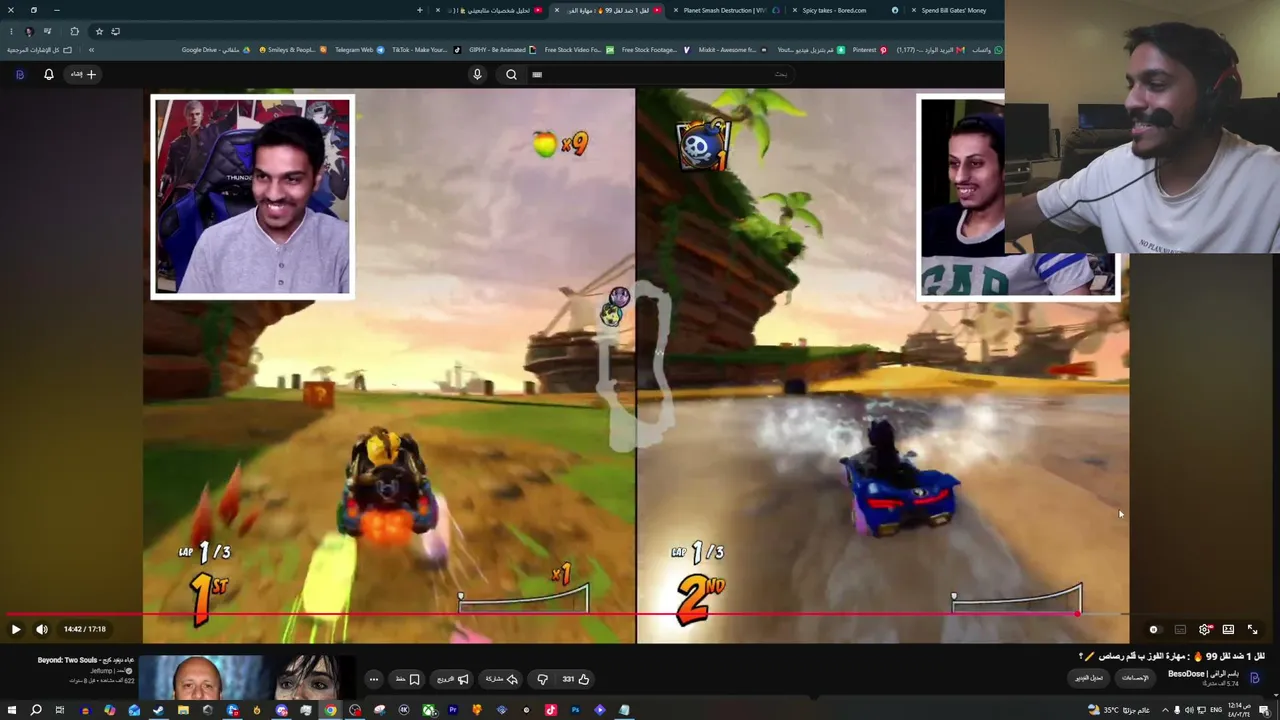Image resolution: width=1280 pixels, height=720 pixels.
Task: Switch ENG keyboard language indicator
Action: (1216, 710)
